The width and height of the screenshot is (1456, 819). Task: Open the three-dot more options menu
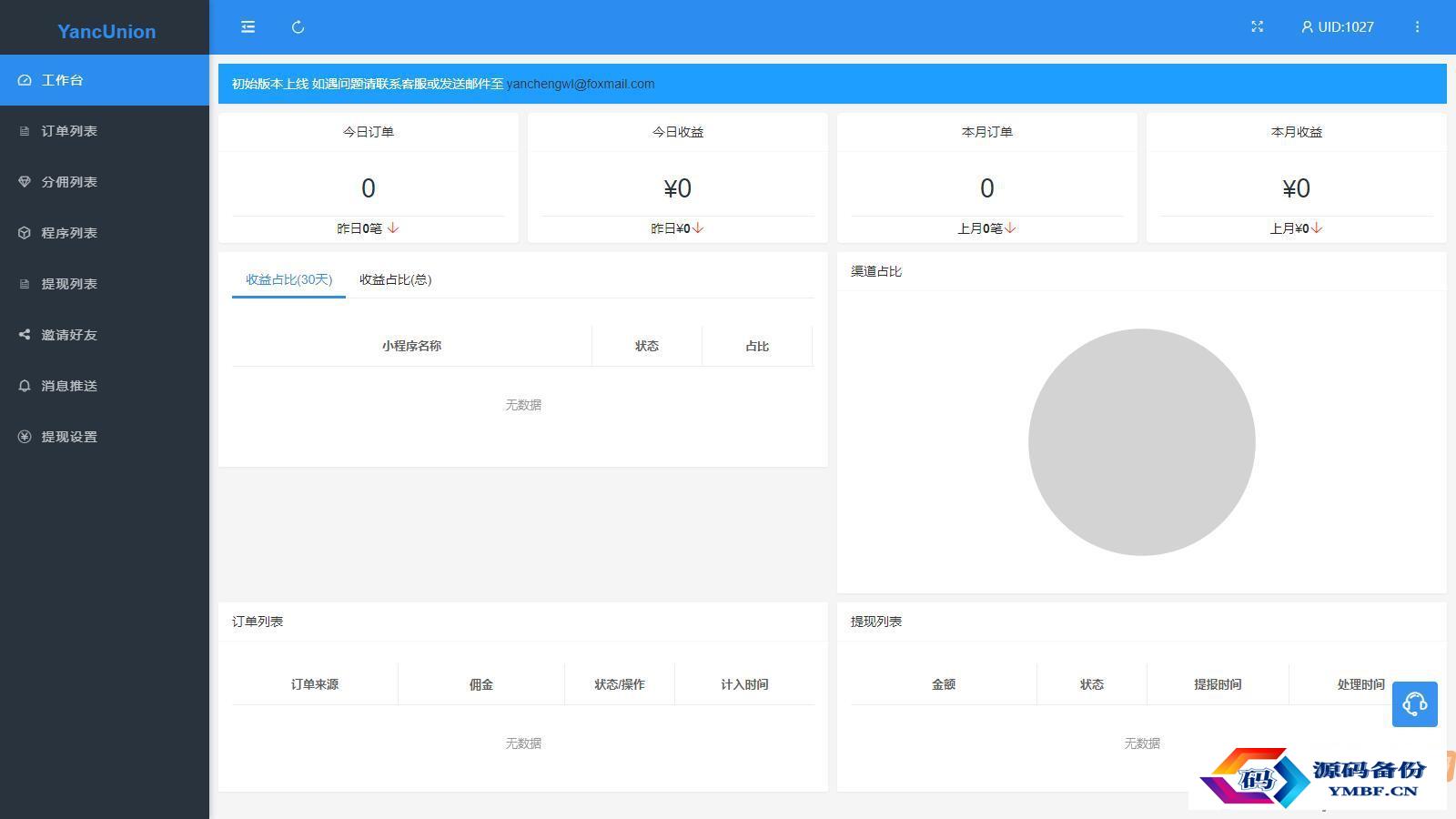[1417, 27]
